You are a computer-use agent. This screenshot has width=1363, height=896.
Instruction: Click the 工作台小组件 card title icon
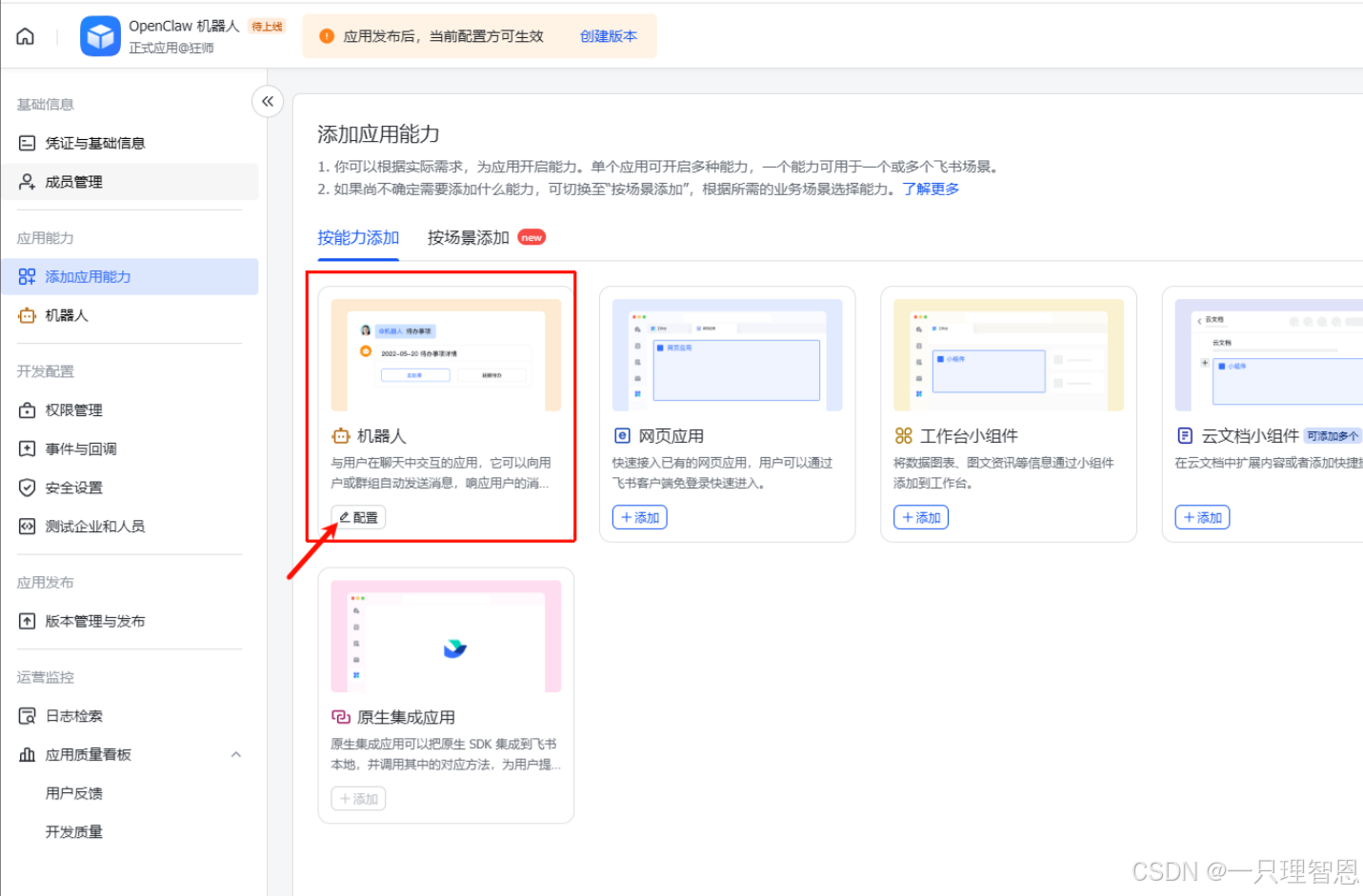(903, 436)
